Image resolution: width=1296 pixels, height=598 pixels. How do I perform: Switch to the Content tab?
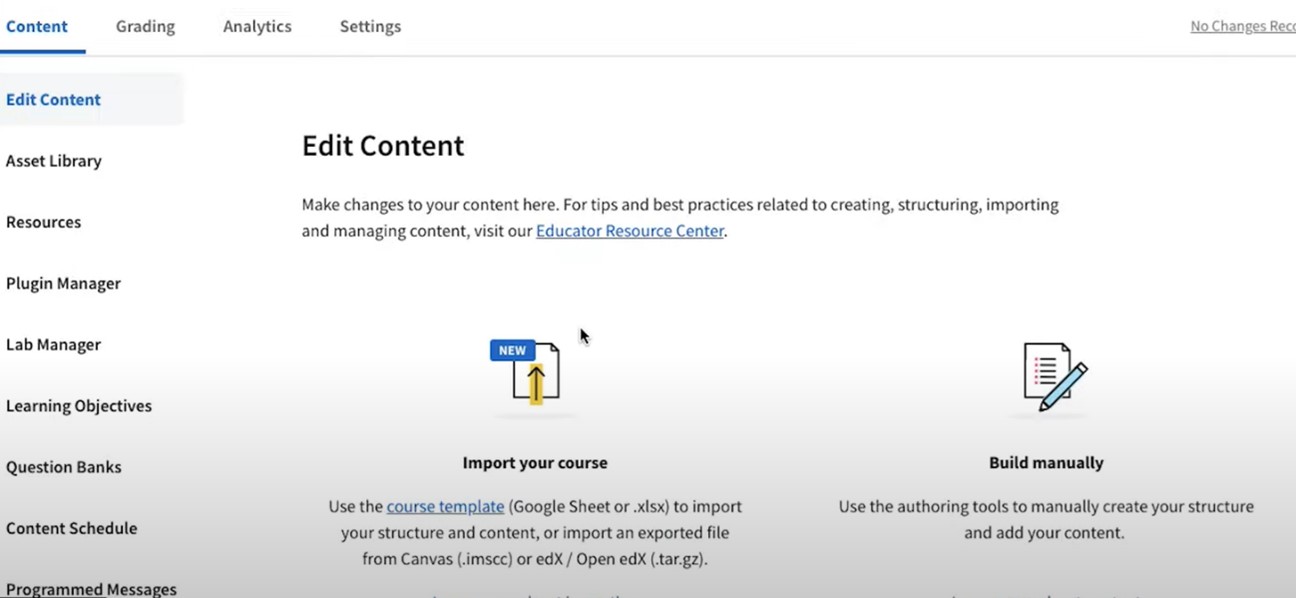pos(37,27)
